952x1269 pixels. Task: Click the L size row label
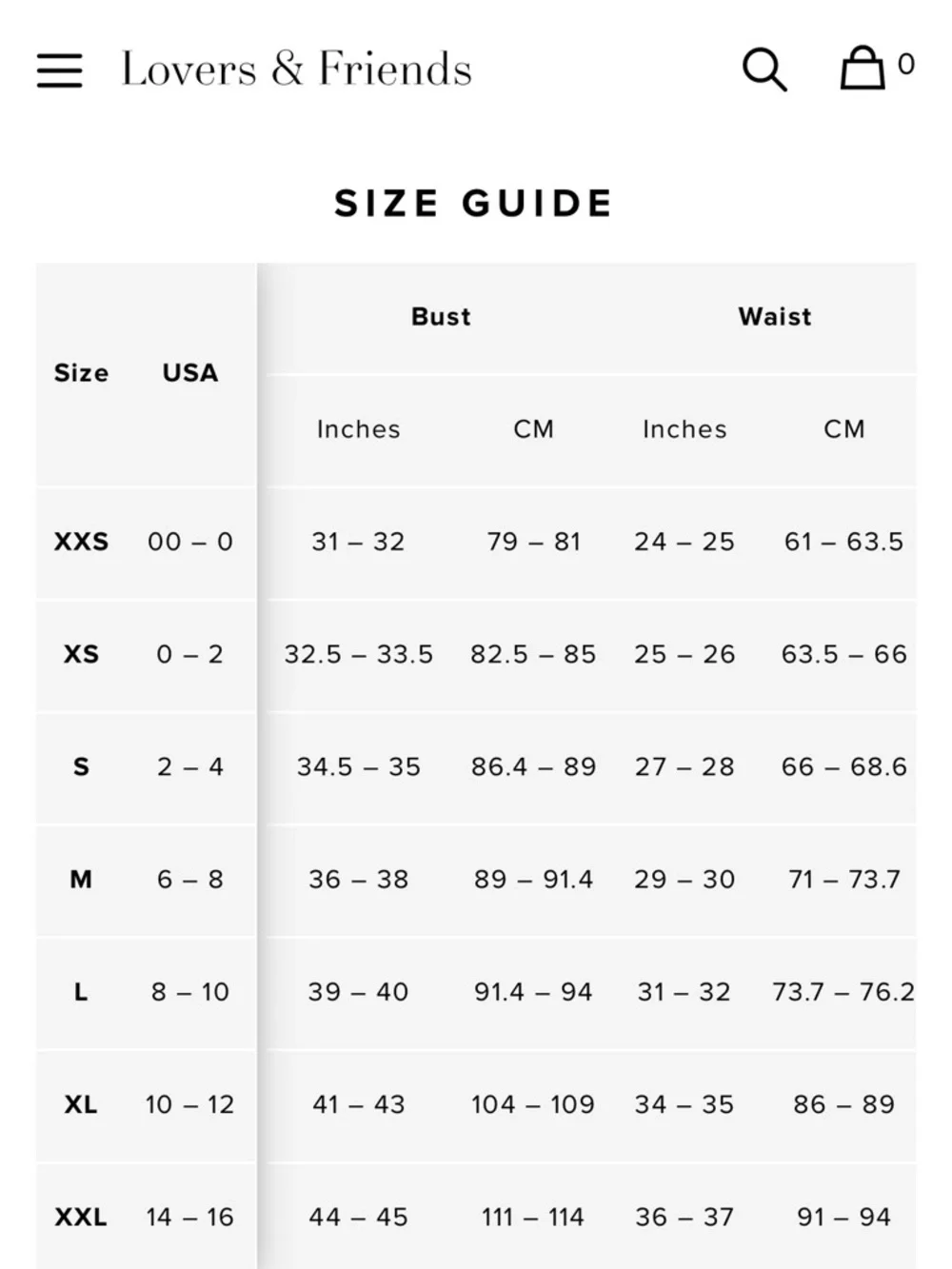(81, 992)
